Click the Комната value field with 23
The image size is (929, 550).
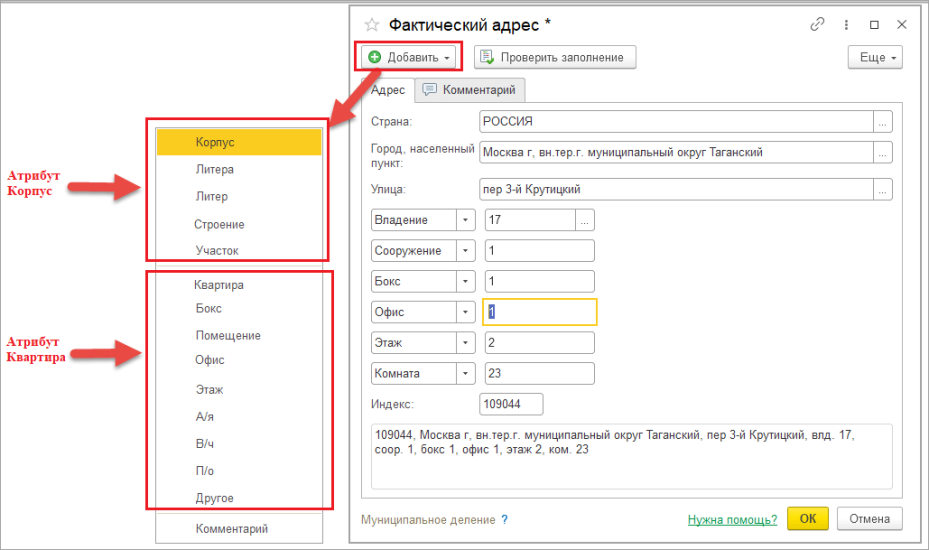click(540, 373)
